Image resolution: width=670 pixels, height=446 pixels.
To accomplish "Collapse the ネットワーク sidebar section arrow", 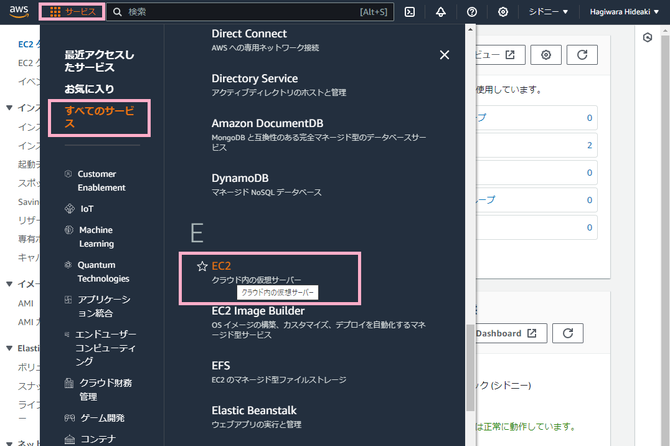I will [9, 443].
